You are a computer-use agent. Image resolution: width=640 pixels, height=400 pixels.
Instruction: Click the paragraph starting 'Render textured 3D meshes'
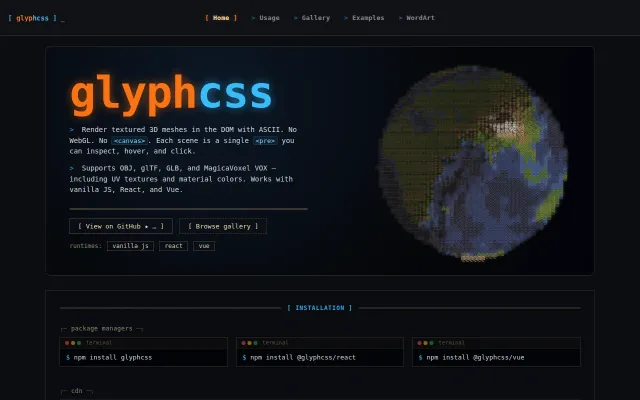[x=183, y=140]
